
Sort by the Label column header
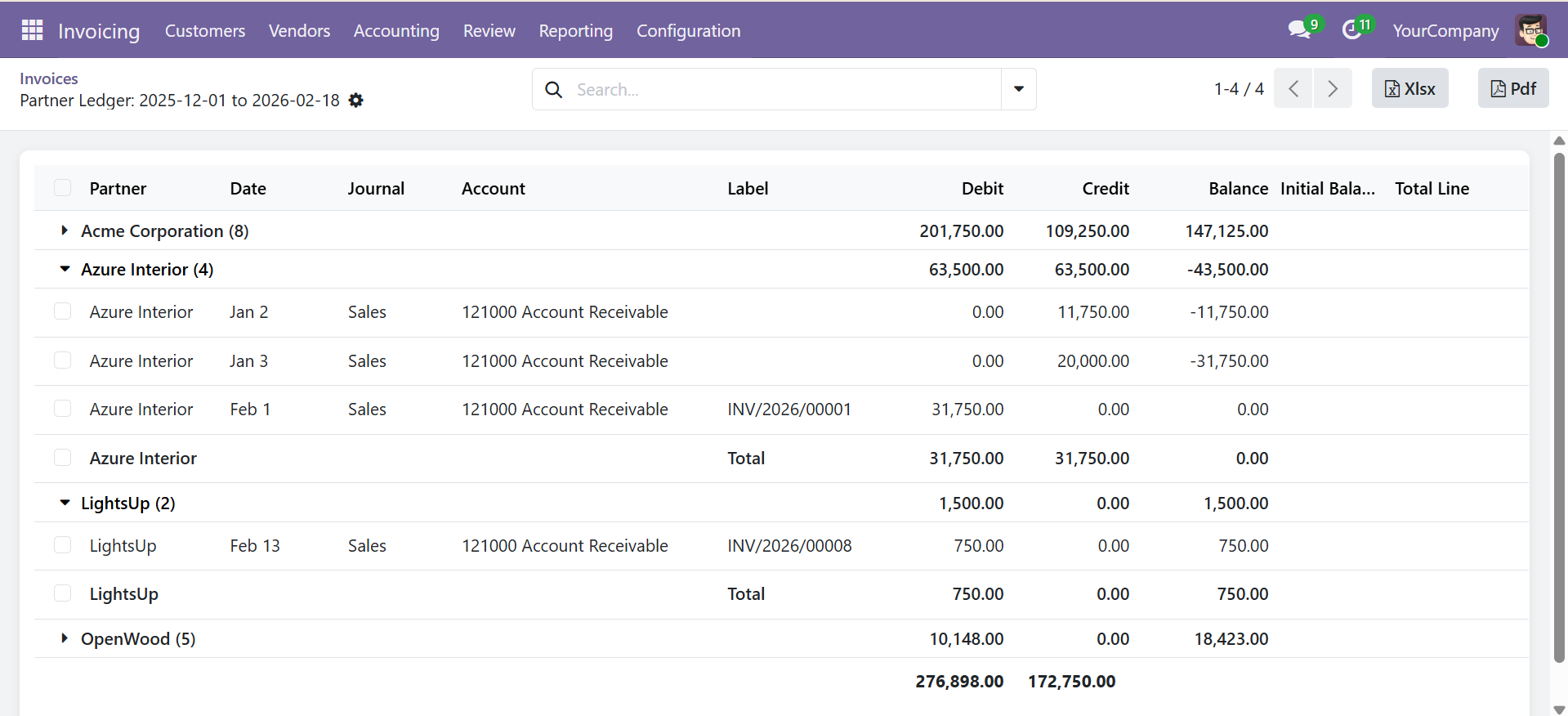(748, 188)
